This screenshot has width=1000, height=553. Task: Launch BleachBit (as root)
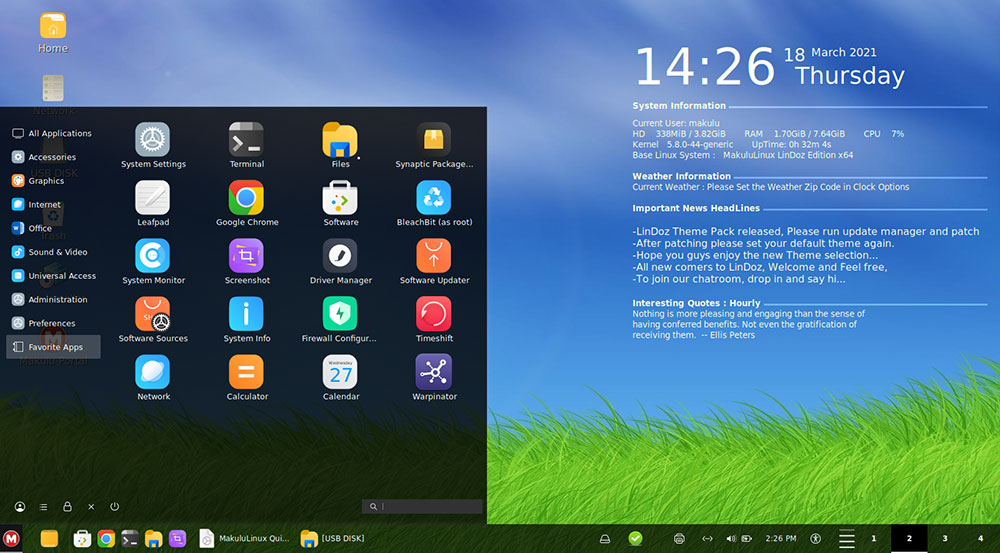click(x=434, y=203)
